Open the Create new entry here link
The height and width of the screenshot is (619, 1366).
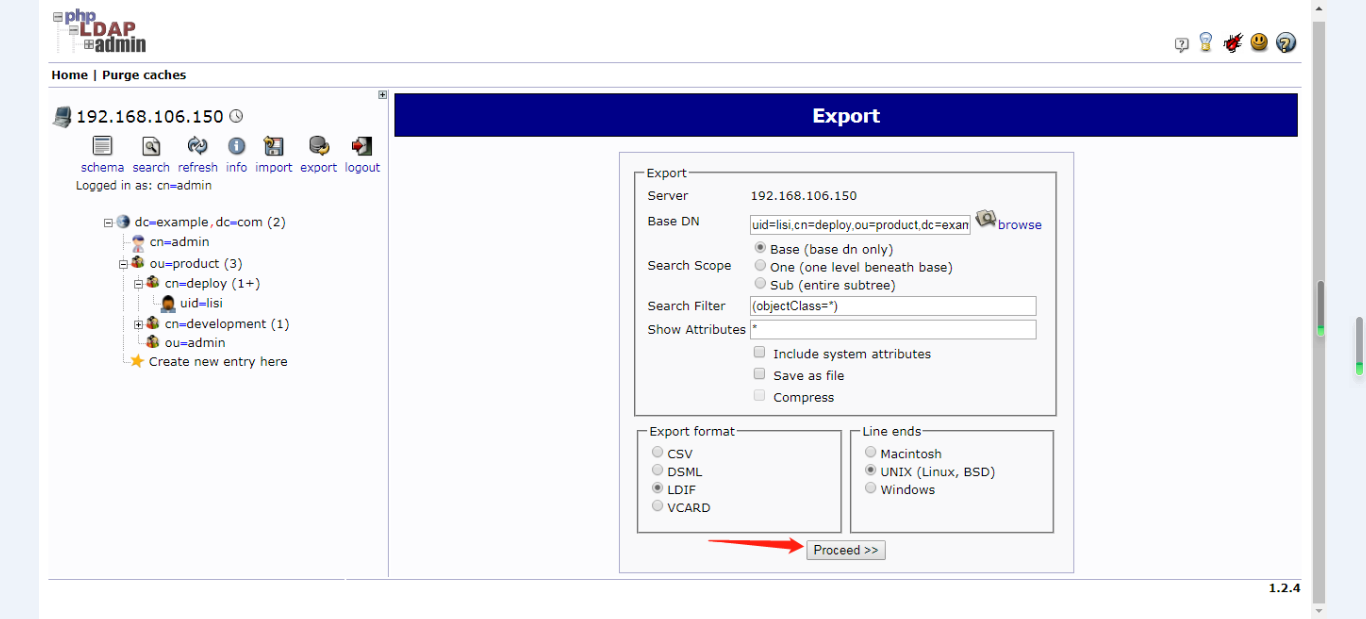(x=216, y=361)
